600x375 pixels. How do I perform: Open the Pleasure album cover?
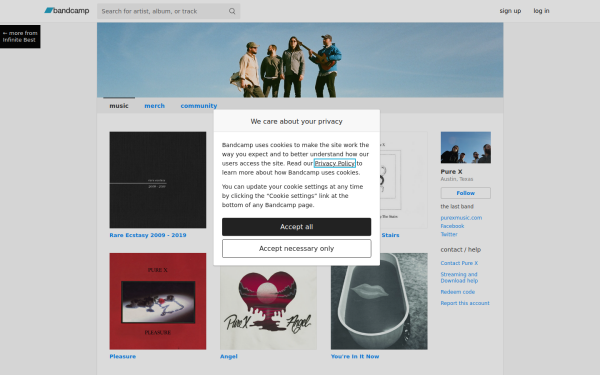158,301
